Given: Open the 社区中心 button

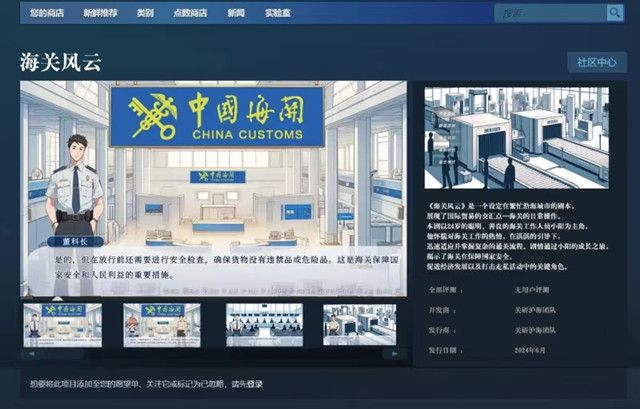Looking at the screenshot, I should [x=597, y=62].
